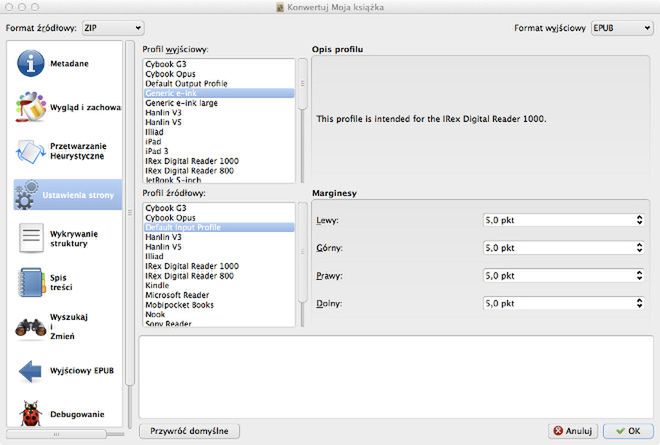660x445 pixels.
Task: Select Mobipocket Books input profile
Action: (219, 305)
